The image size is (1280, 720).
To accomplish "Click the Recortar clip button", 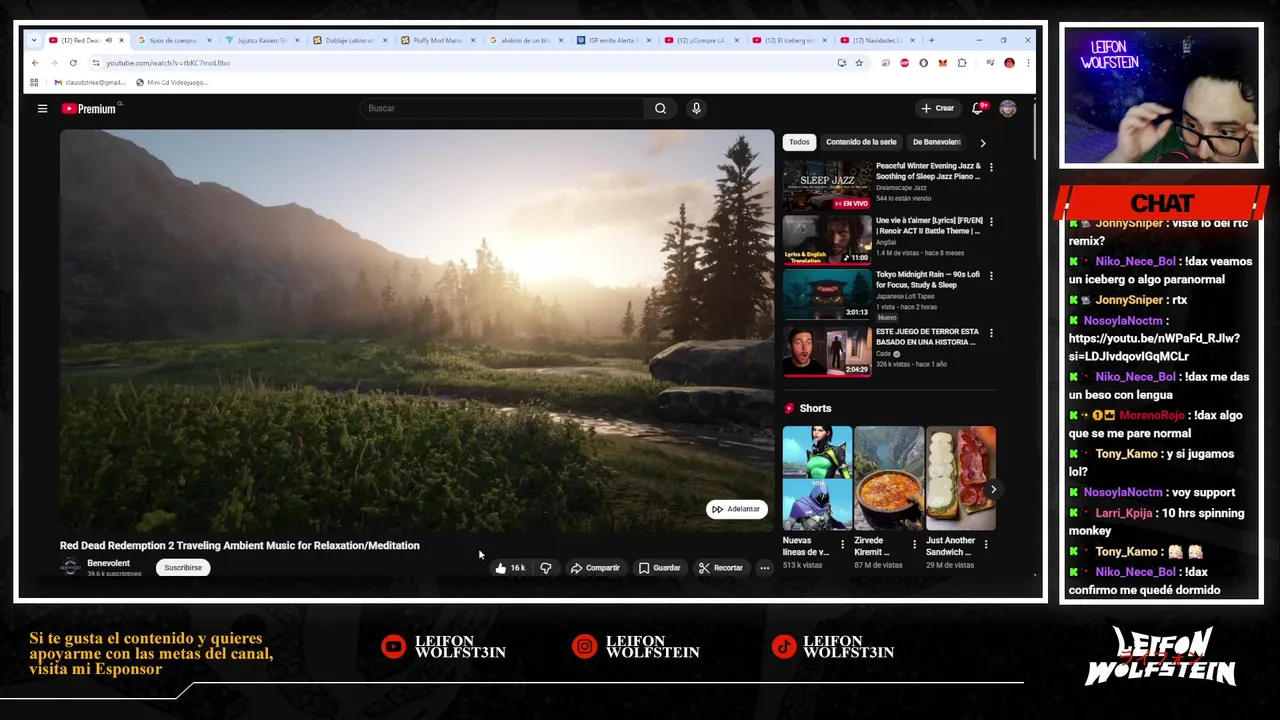I will point(721,568).
